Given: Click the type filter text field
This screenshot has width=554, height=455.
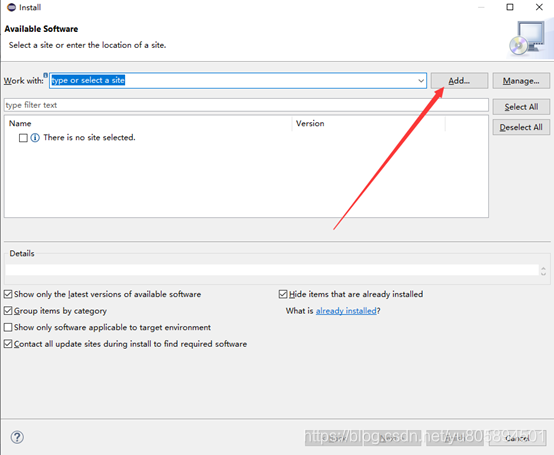Looking at the screenshot, I should click(246, 105).
